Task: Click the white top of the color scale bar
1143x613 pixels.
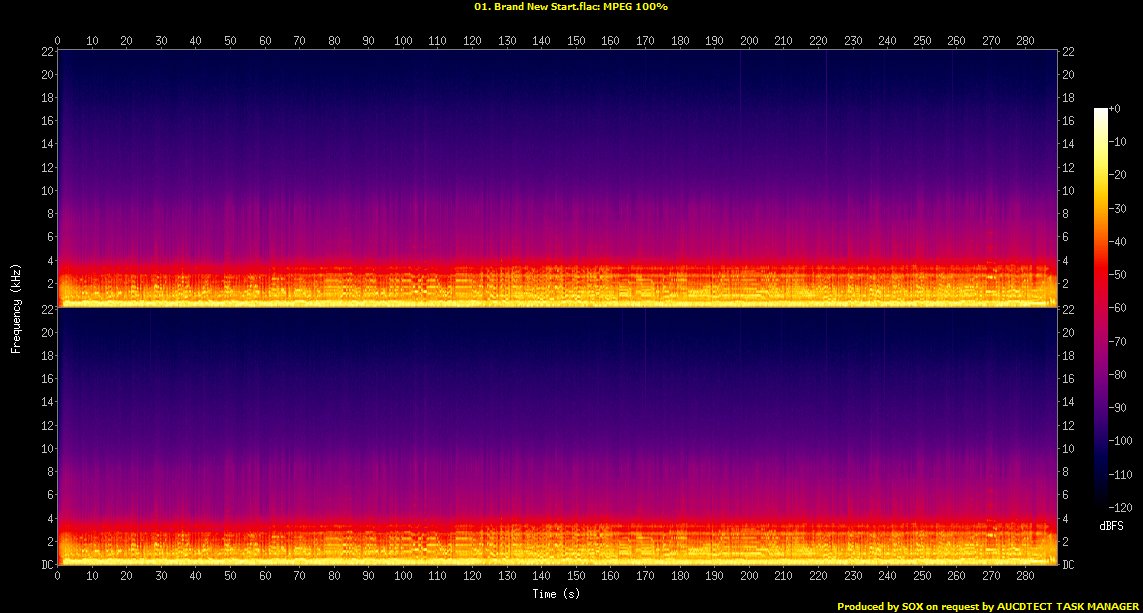Action: [1100, 111]
